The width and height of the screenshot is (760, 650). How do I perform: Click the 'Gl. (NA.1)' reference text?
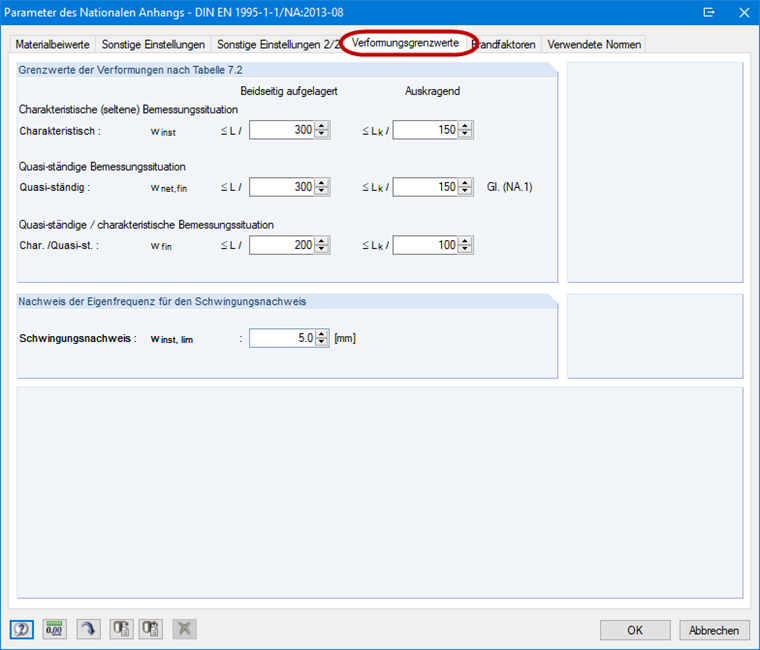509,187
